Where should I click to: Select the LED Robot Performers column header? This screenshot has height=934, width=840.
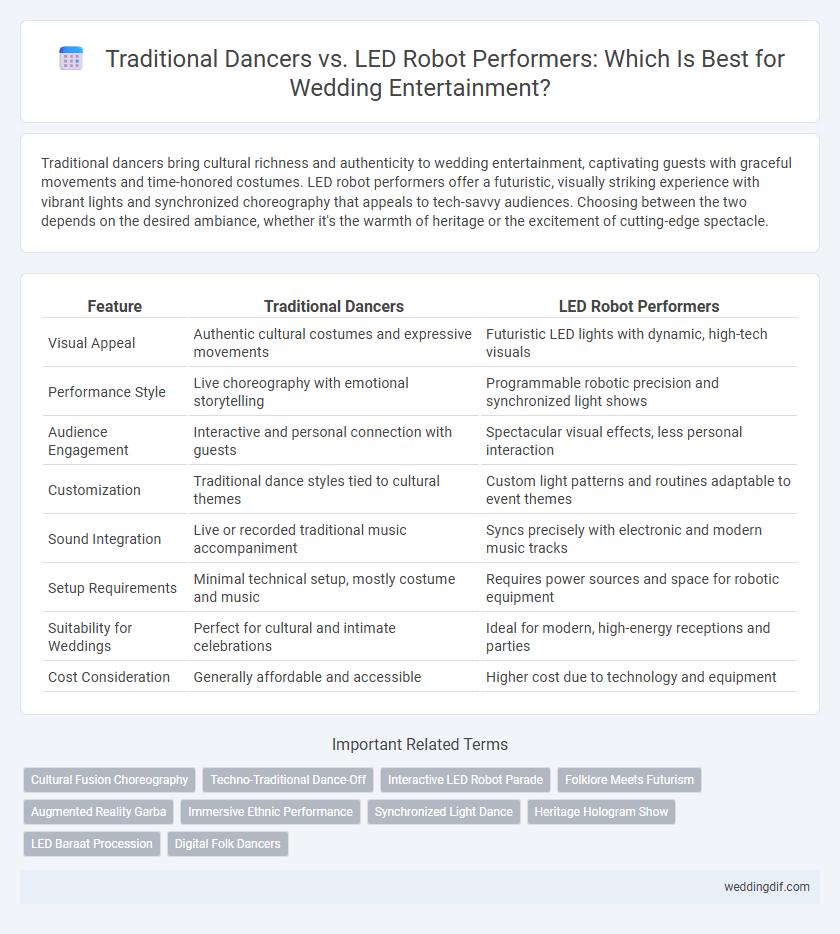click(639, 306)
